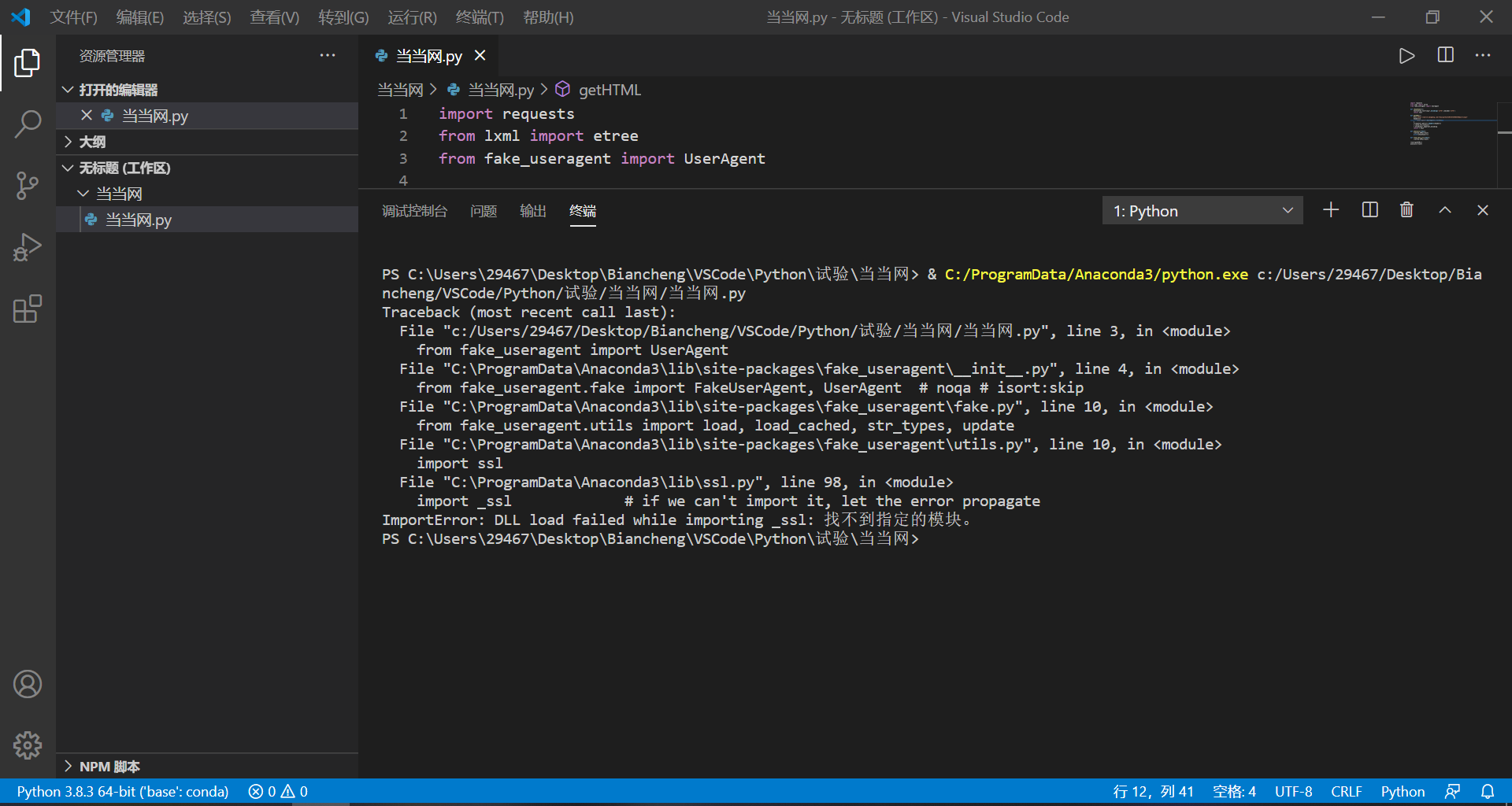1512x806 pixels.
Task: Open notifications bell in status bar
Action: (1488, 792)
